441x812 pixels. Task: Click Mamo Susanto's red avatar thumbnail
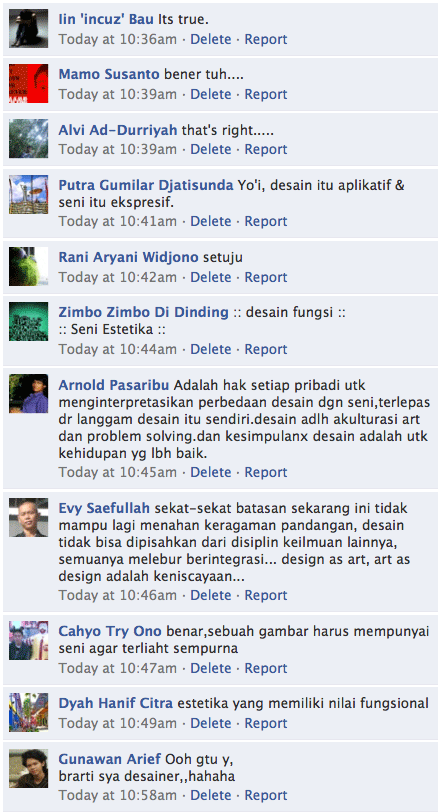click(x=28, y=83)
